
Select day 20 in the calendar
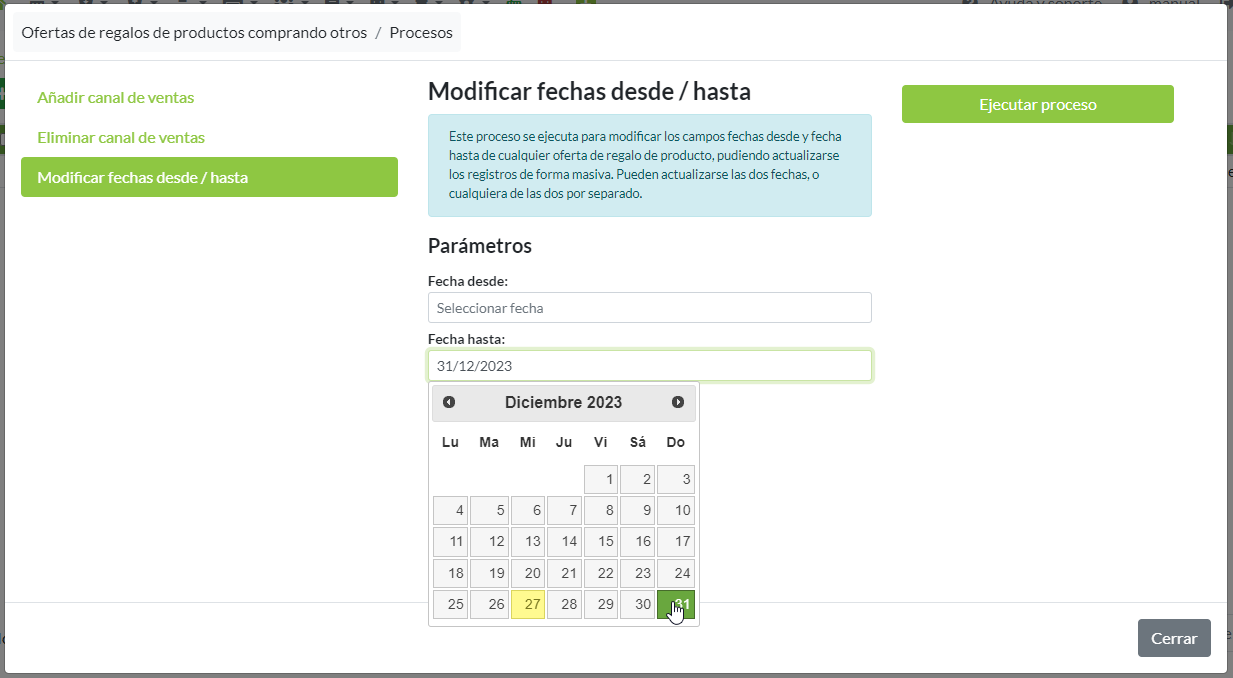pyautogui.click(x=528, y=573)
